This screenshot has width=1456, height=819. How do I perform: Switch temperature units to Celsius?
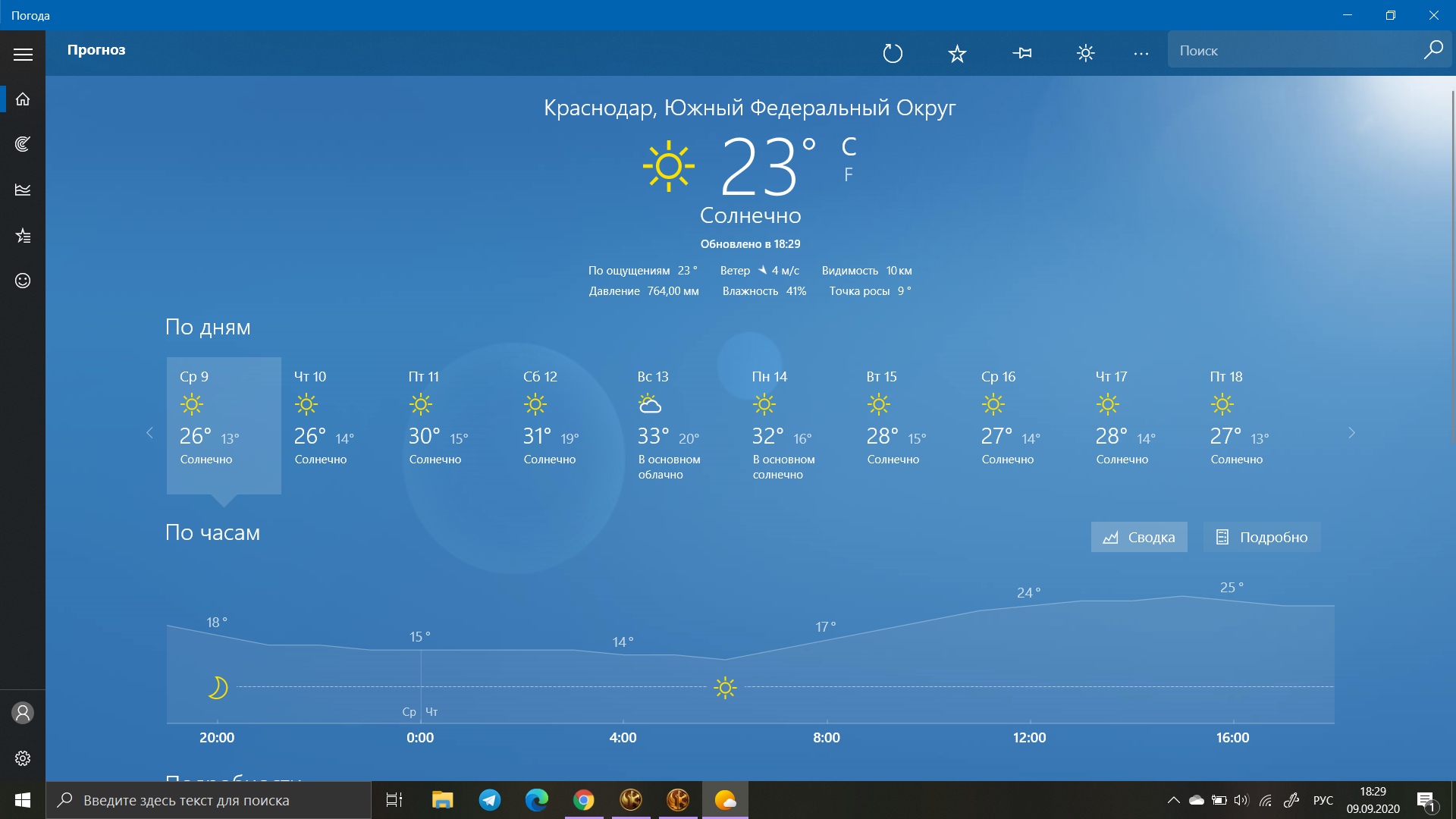pos(849,146)
